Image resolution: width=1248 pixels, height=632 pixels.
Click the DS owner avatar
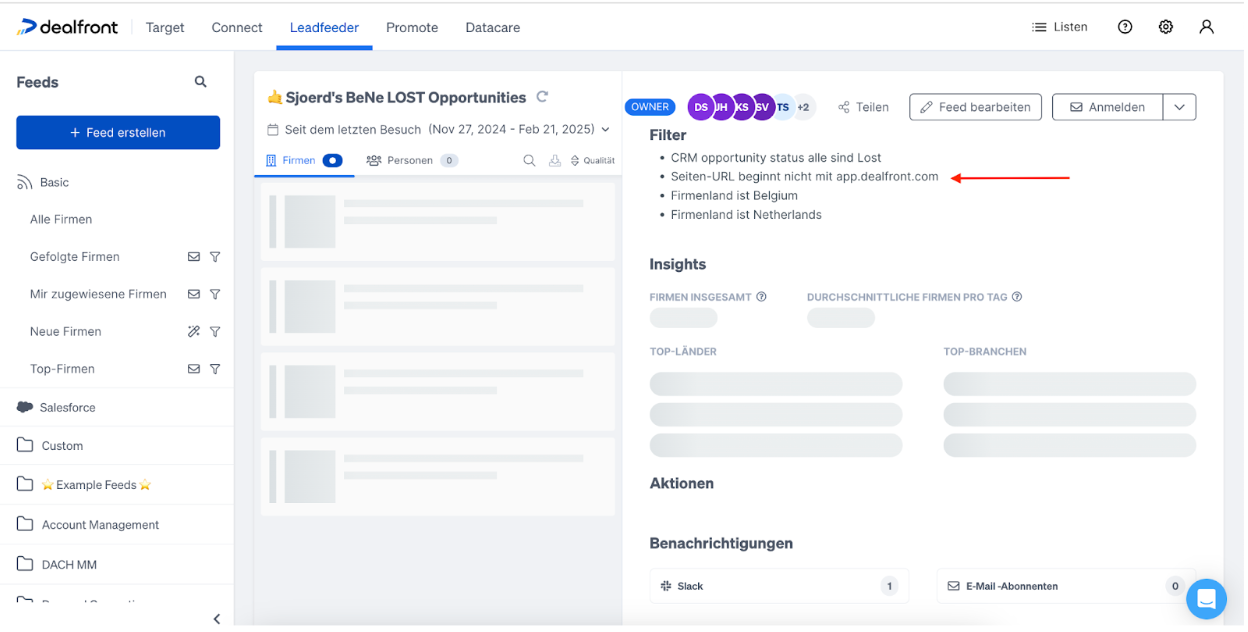(x=701, y=107)
